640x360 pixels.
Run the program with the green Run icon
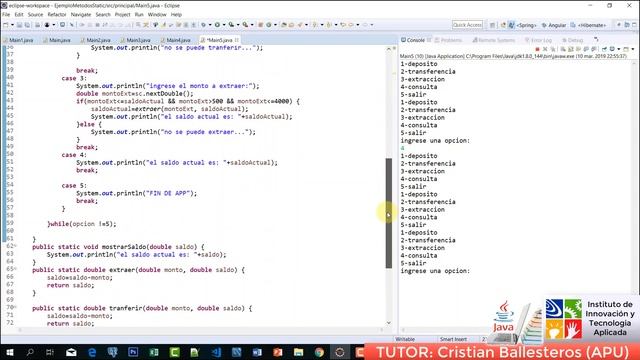[217, 25]
